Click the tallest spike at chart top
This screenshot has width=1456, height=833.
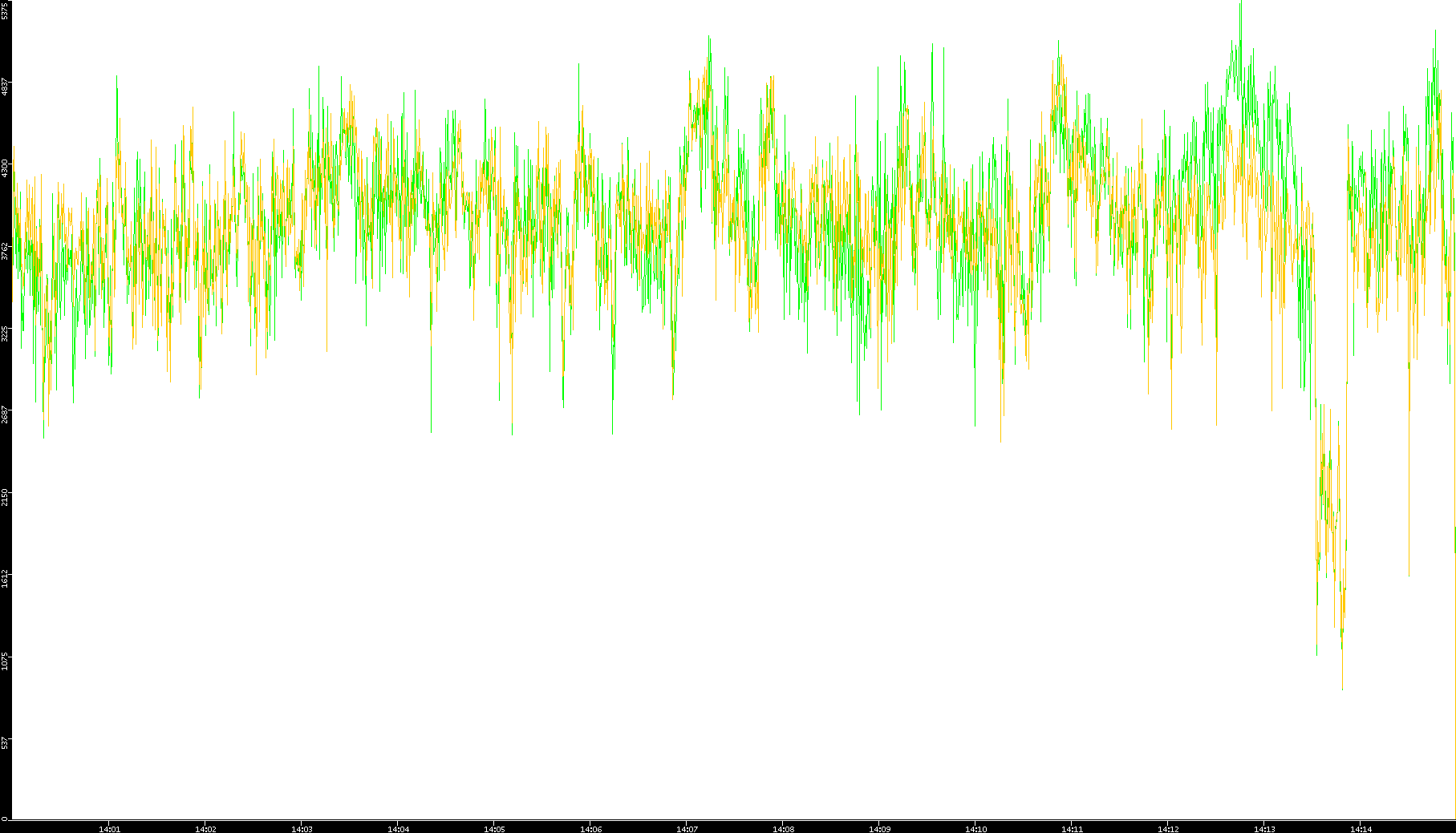point(1240,5)
